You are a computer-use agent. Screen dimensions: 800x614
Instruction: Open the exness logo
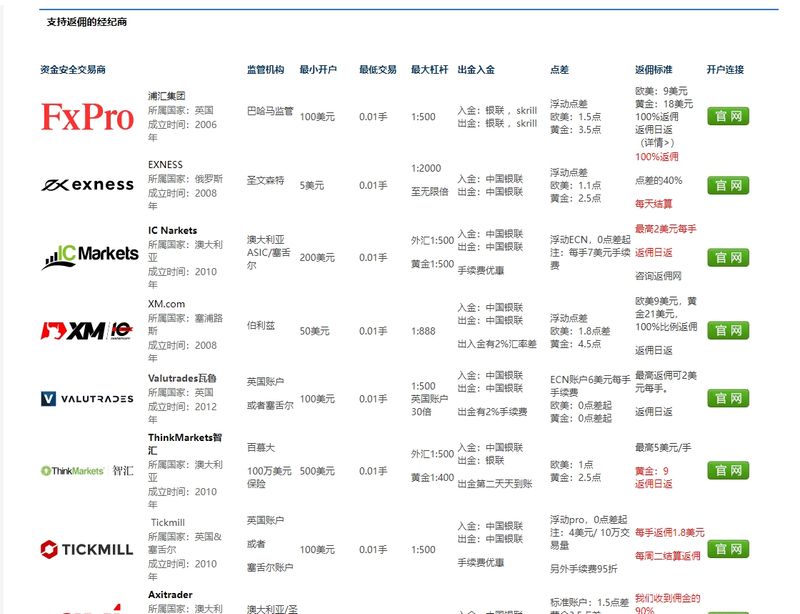87,185
